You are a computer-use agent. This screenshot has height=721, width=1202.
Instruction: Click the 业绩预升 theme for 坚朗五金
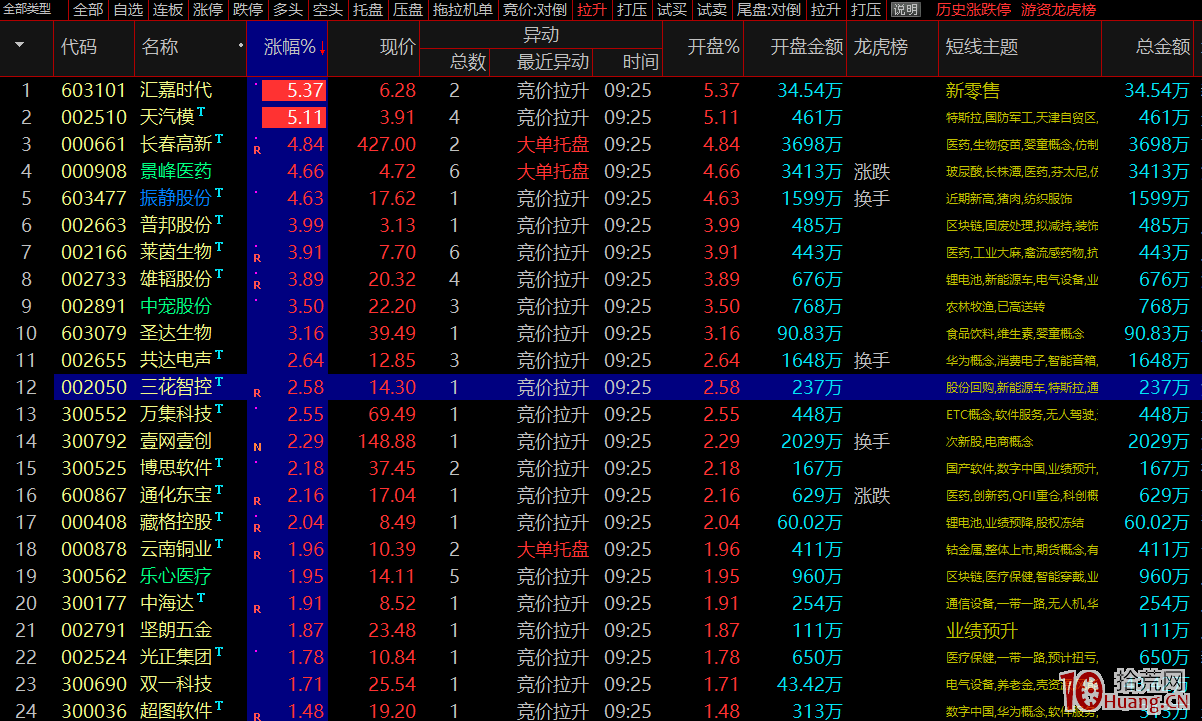coord(982,630)
